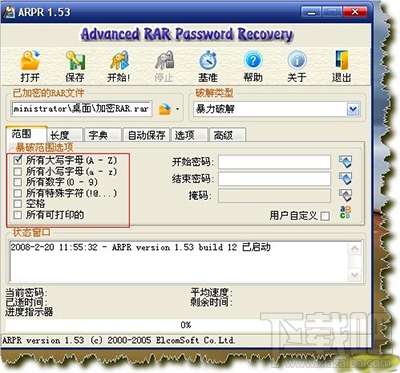This screenshot has height=373, width=400.
Task: Enable 所有特殊字符 (!@...) checkbox
Action: (18, 193)
